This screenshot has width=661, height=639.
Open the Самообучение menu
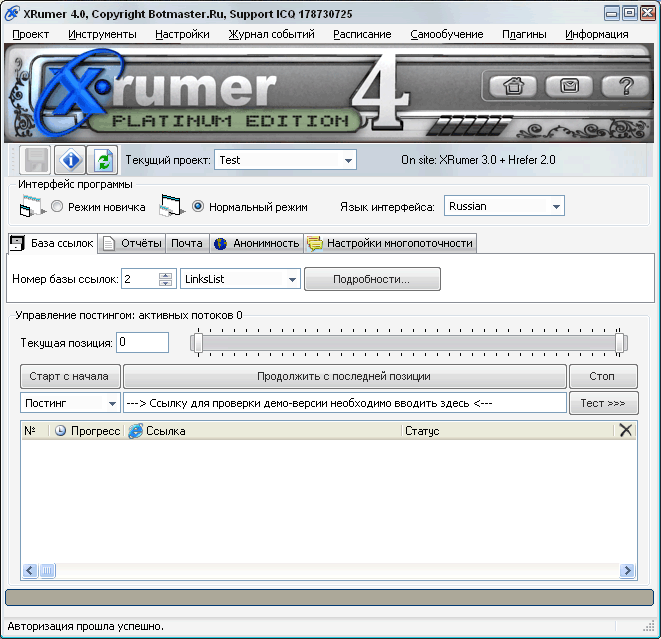447,35
